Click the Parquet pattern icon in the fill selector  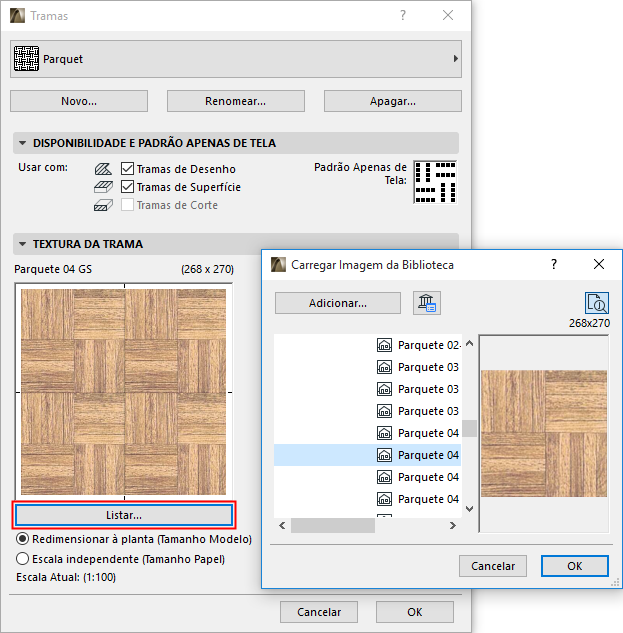(26, 59)
